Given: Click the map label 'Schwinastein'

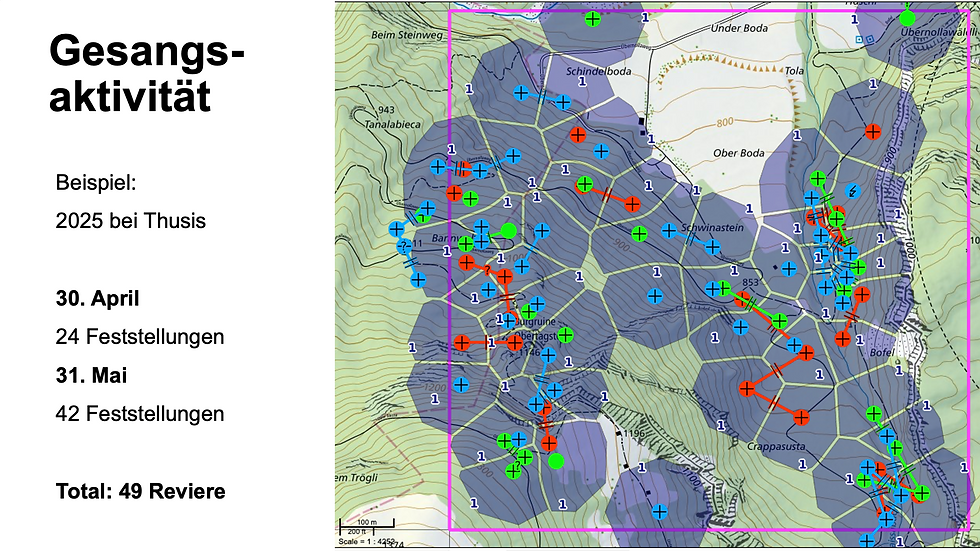Looking at the screenshot, I should pos(712,227).
